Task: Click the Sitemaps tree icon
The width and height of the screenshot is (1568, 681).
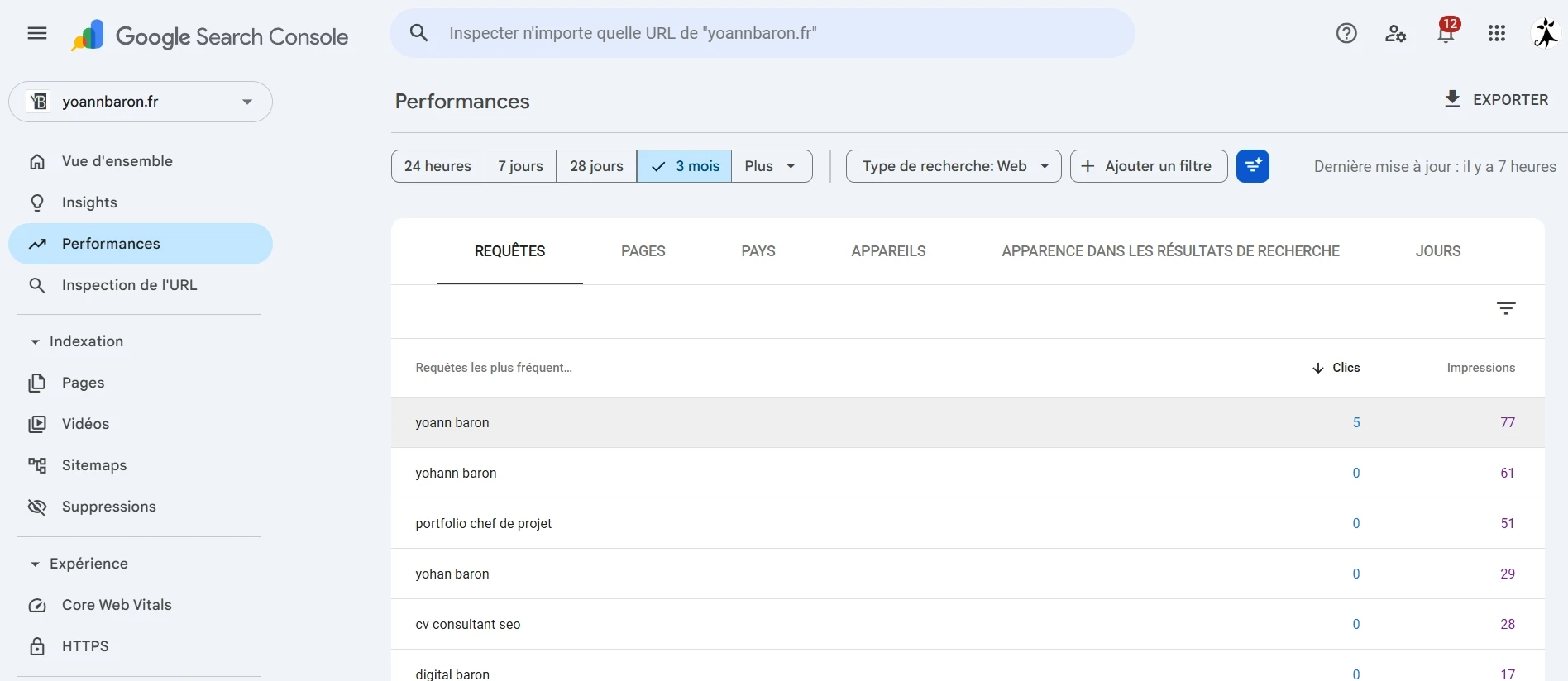Action: tap(37, 465)
